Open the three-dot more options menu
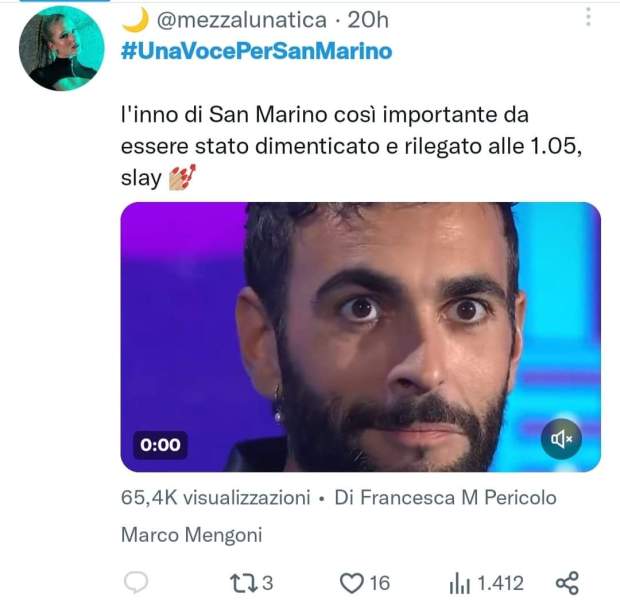The image size is (620, 613). point(587,18)
